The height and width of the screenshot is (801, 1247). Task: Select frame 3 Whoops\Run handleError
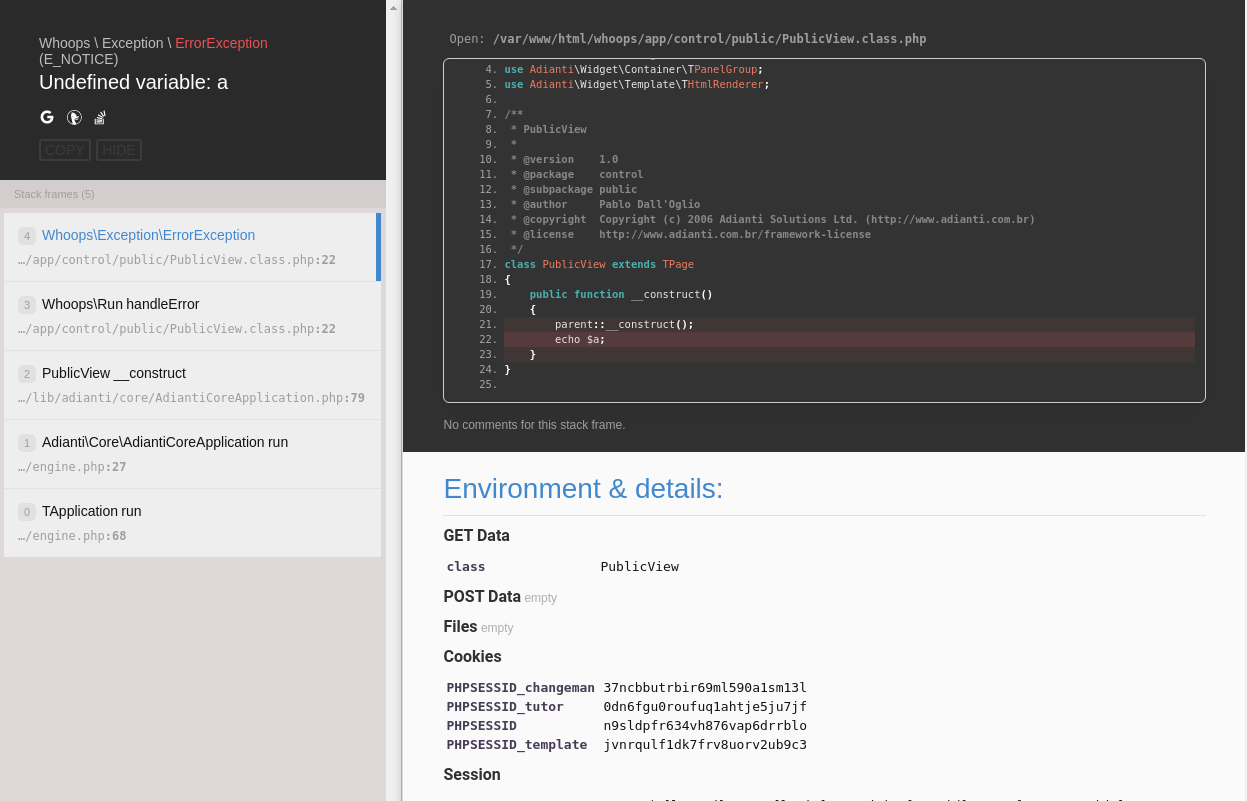coord(192,316)
